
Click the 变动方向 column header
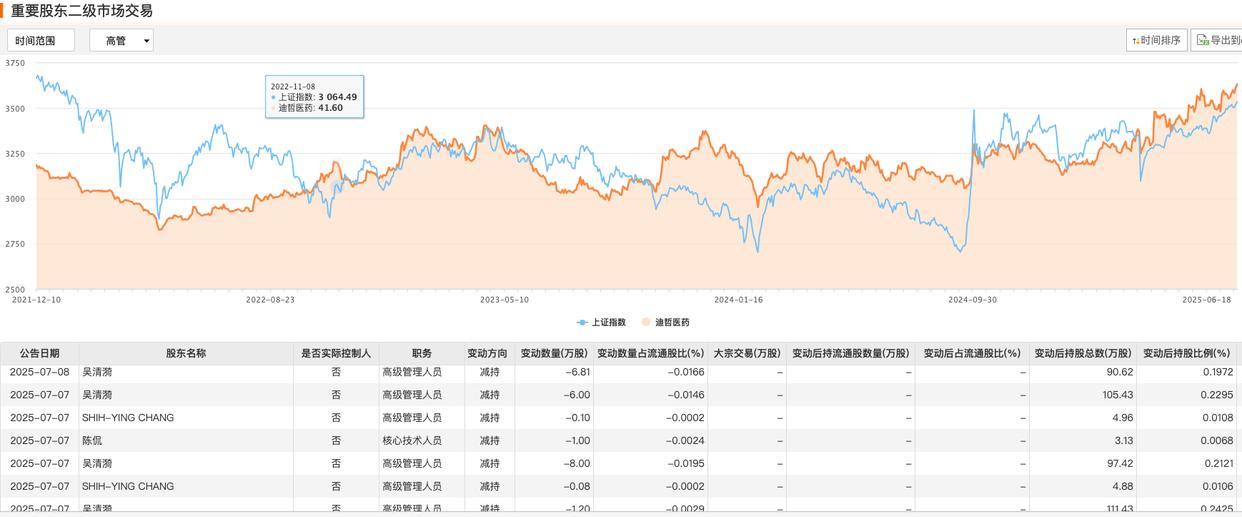(488, 353)
